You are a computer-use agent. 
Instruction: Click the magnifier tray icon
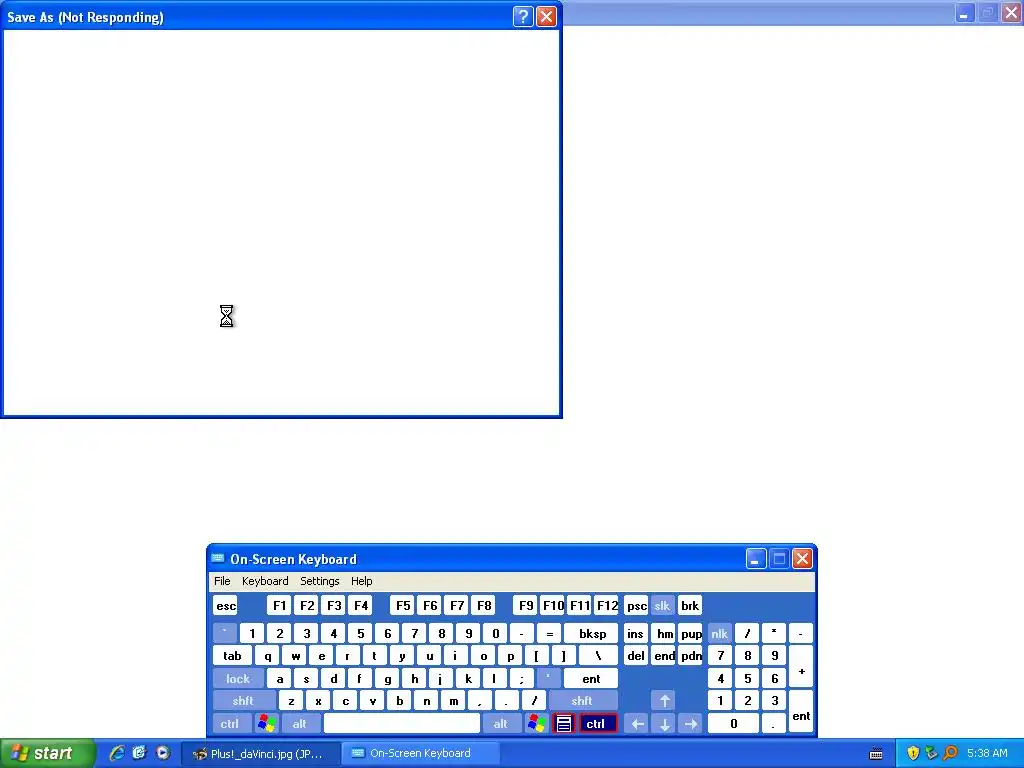pyautogui.click(x=950, y=753)
